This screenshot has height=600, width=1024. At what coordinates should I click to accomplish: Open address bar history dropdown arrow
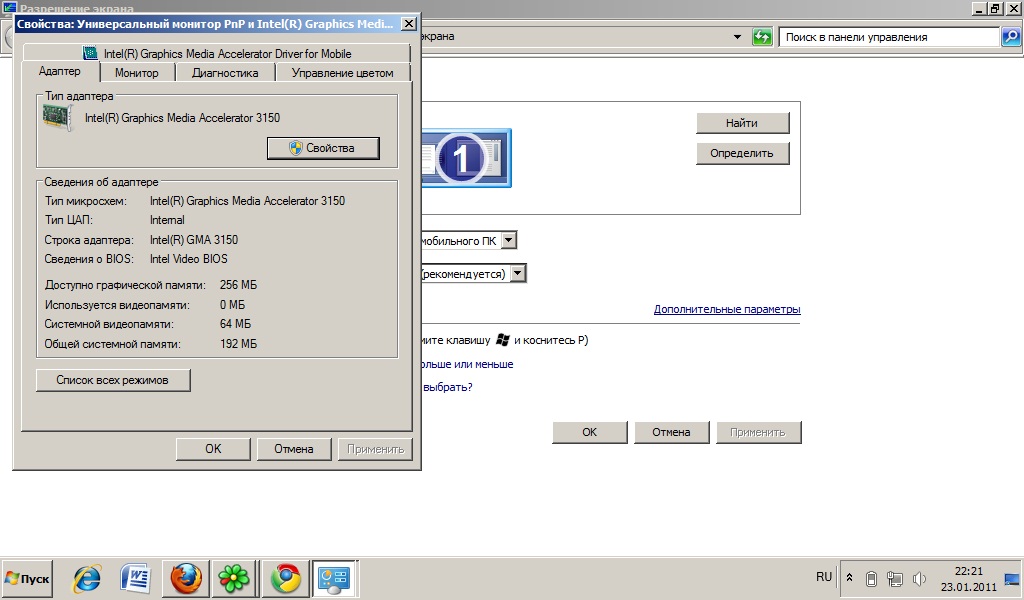coord(737,37)
